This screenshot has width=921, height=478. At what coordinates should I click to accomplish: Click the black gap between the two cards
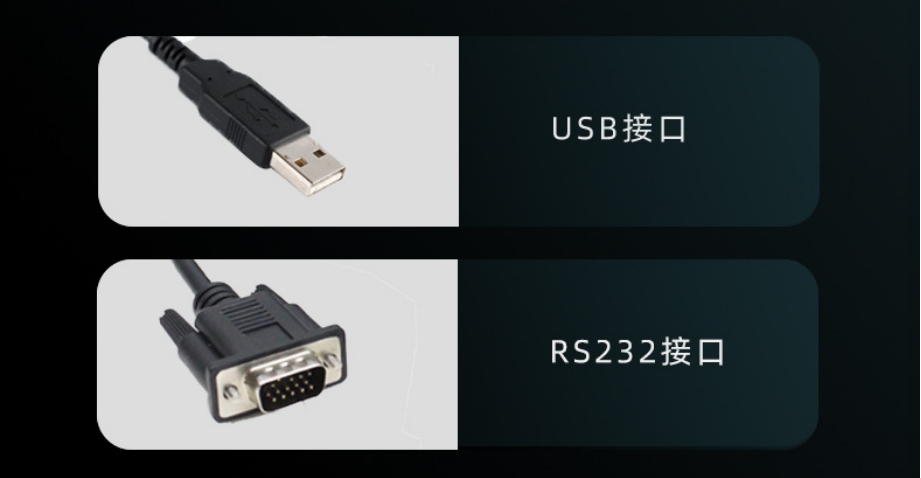coord(458,243)
